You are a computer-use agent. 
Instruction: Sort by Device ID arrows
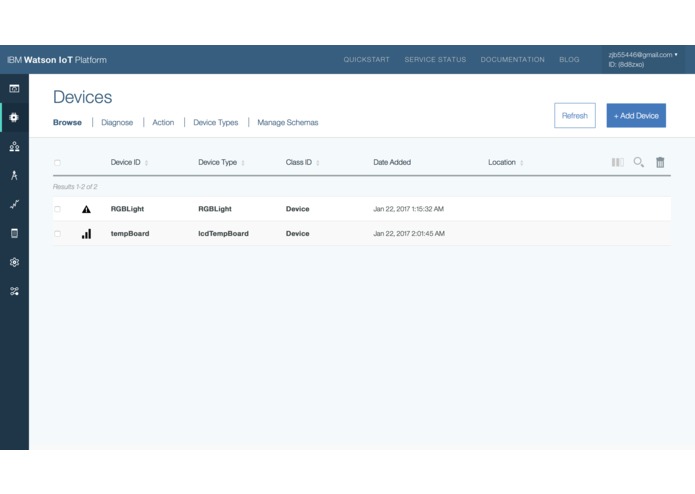tap(146, 163)
